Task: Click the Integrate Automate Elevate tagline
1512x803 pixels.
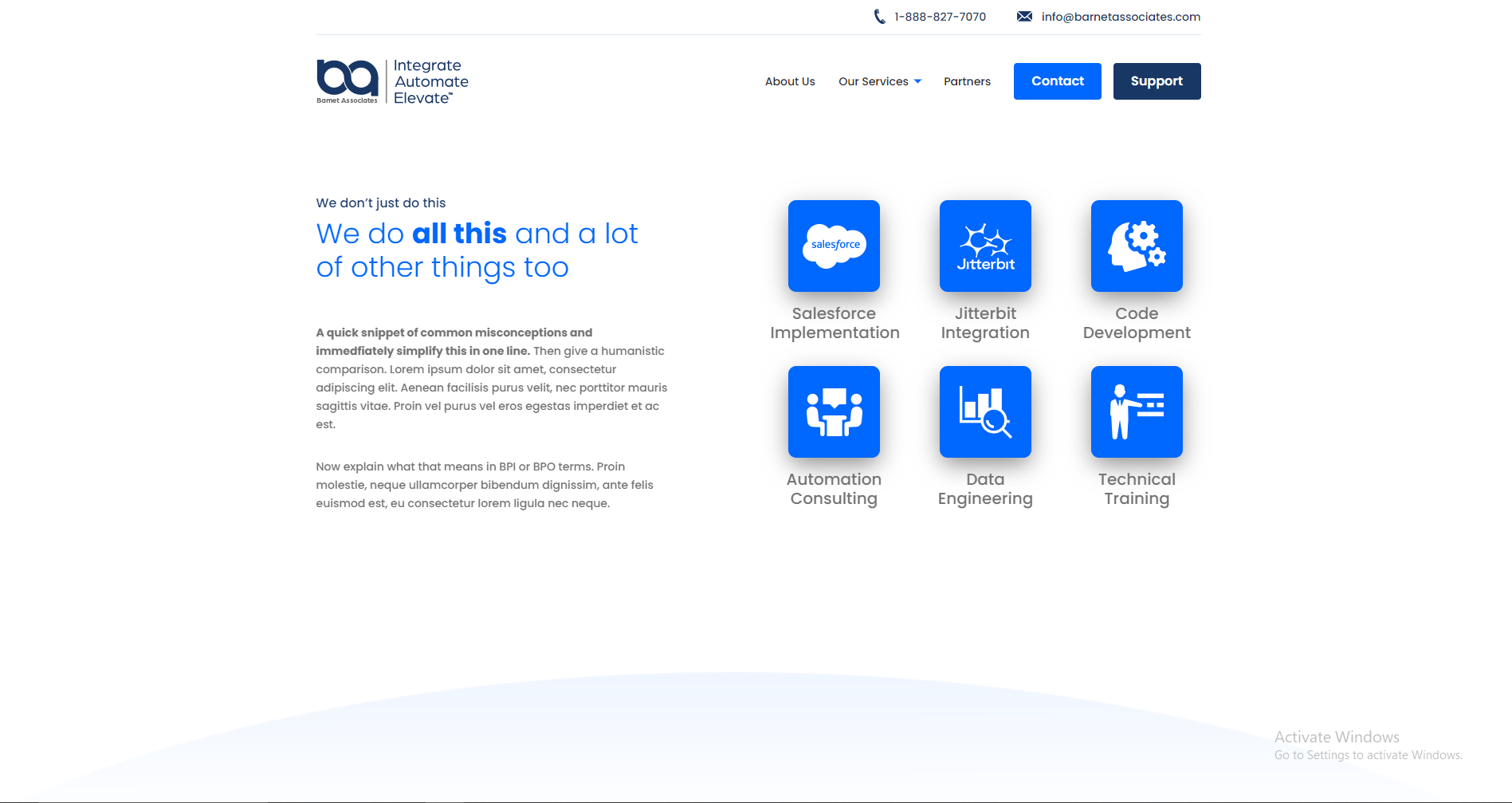Action: point(430,81)
